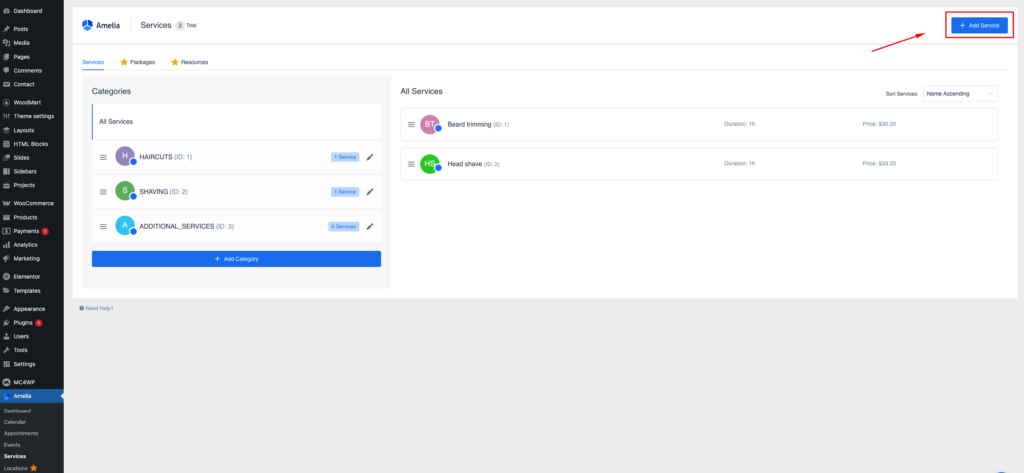Click the Marketing megaphone icon

[x=7, y=258]
